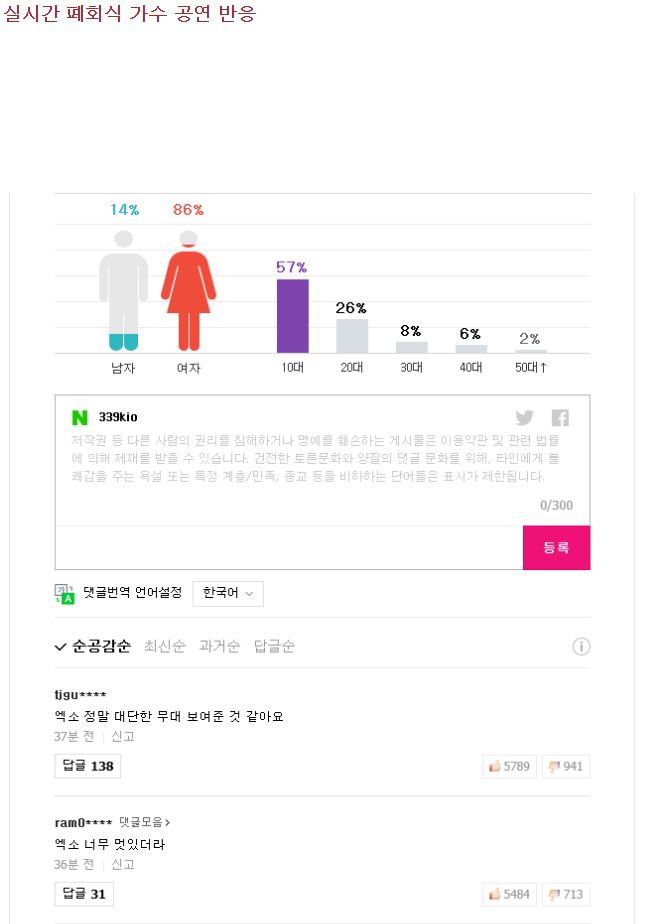Share the article via the Twitter icon
The image size is (645, 924).
pyautogui.click(x=524, y=418)
